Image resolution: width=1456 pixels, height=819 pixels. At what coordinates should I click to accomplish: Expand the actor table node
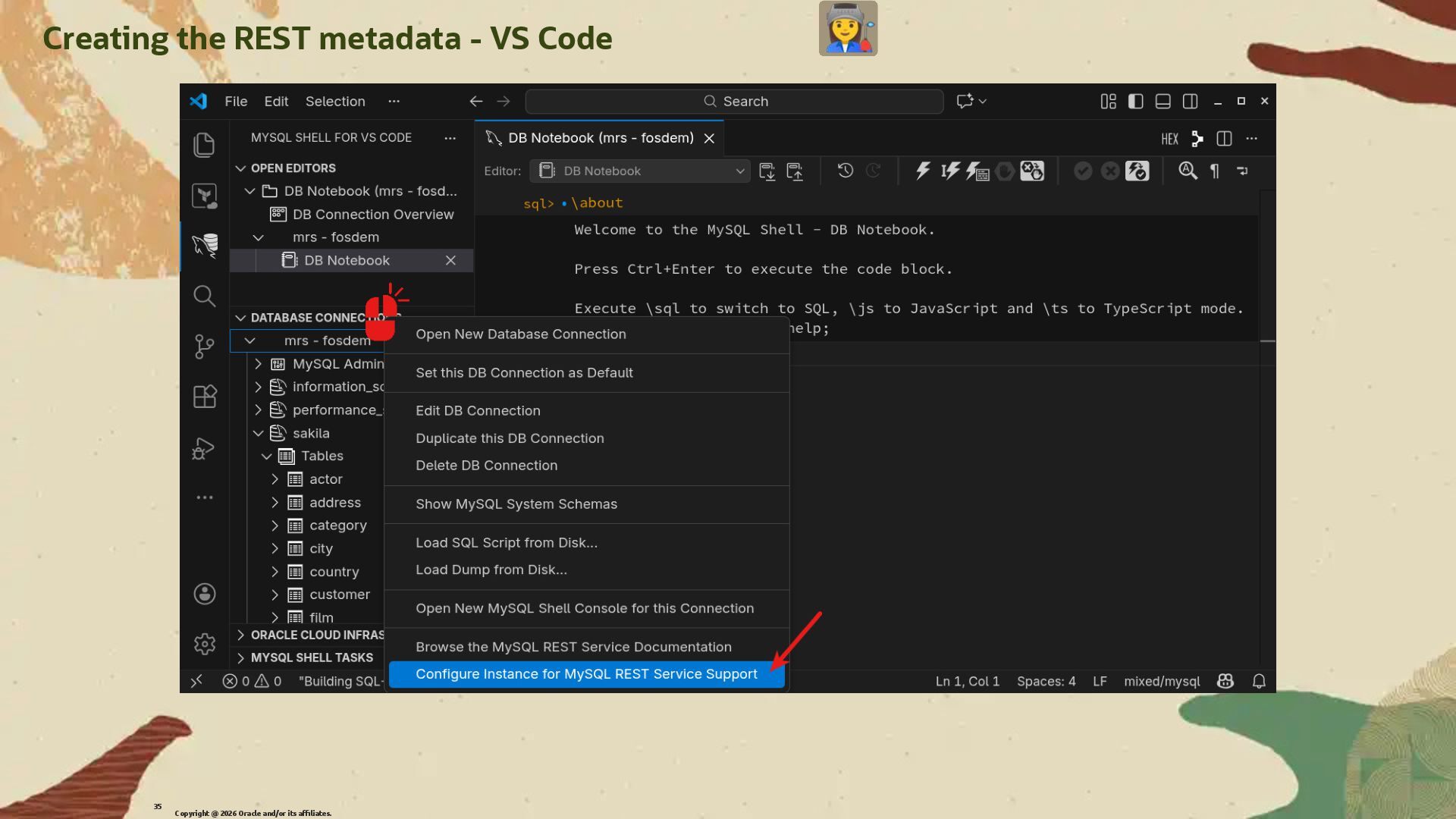point(275,479)
